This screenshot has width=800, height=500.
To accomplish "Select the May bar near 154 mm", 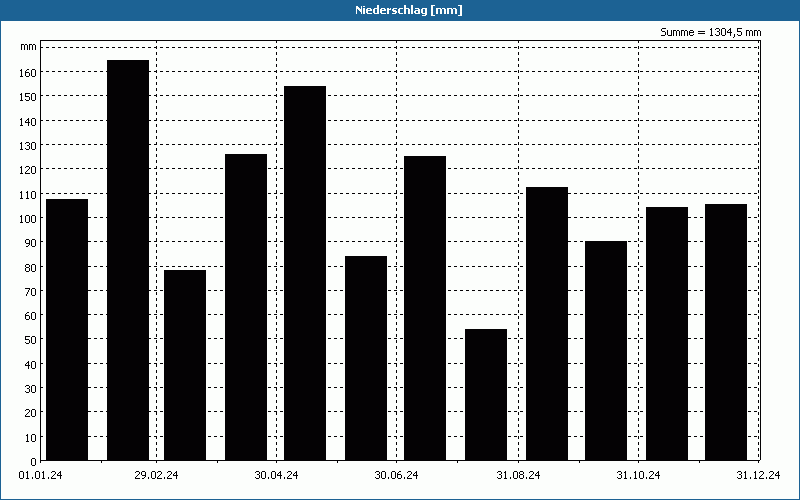I will point(305,273).
